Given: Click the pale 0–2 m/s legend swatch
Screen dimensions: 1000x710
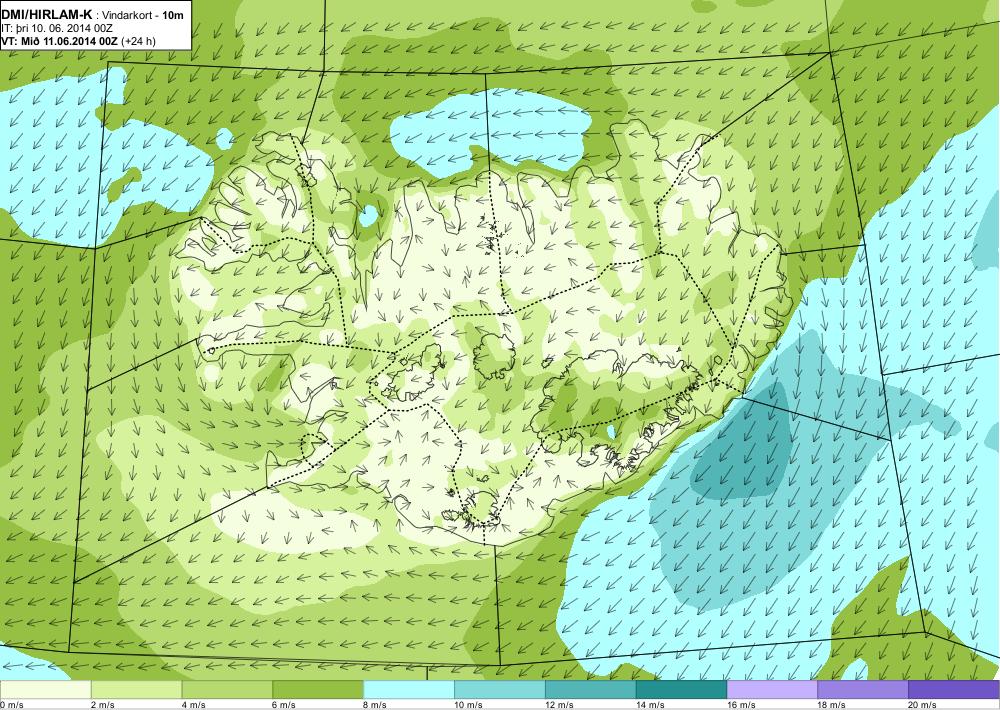Looking at the screenshot, I should (45, 690).
